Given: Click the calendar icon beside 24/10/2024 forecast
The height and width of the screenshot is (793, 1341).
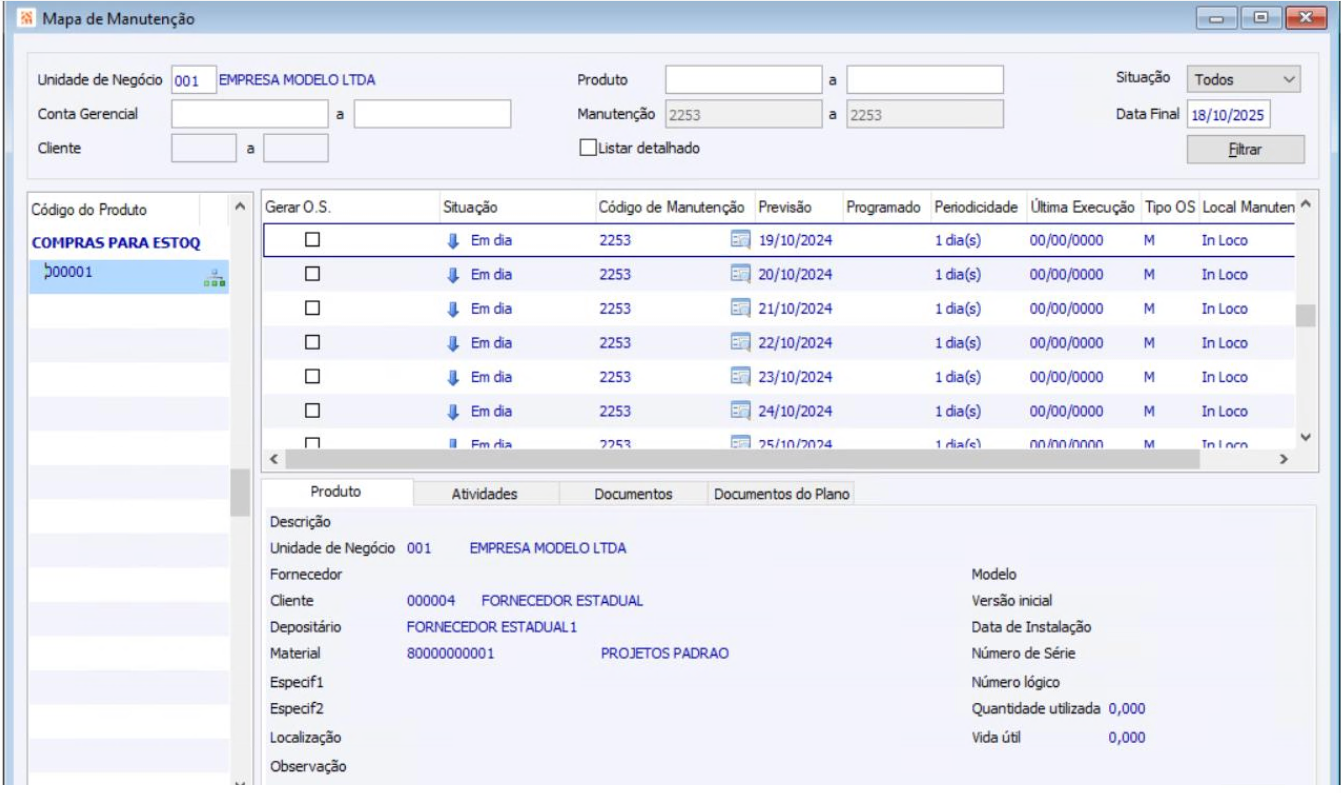Looking at the screenshot, I should tap(740, 411).
